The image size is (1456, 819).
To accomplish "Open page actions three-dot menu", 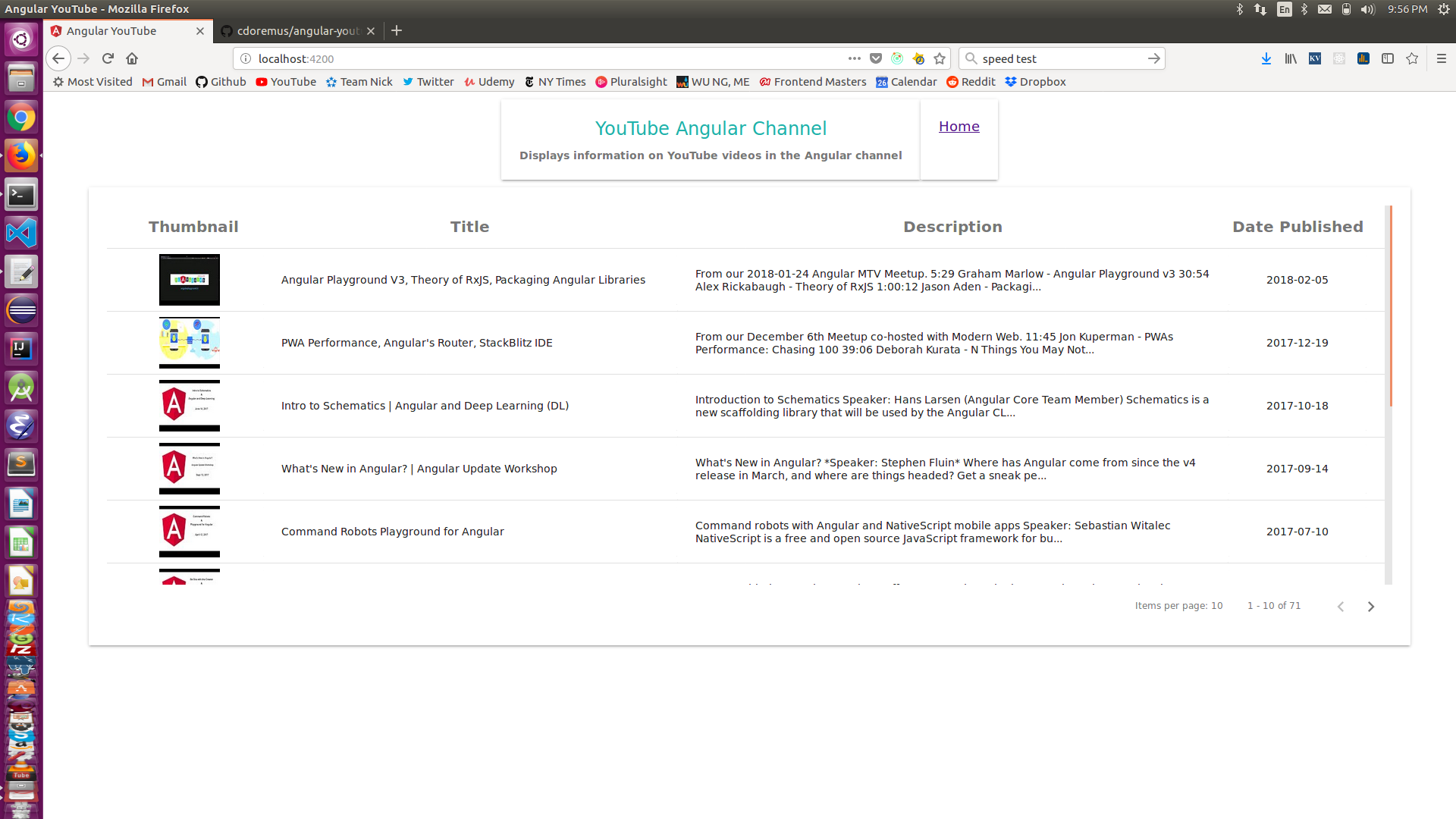I will click(854, 58).
